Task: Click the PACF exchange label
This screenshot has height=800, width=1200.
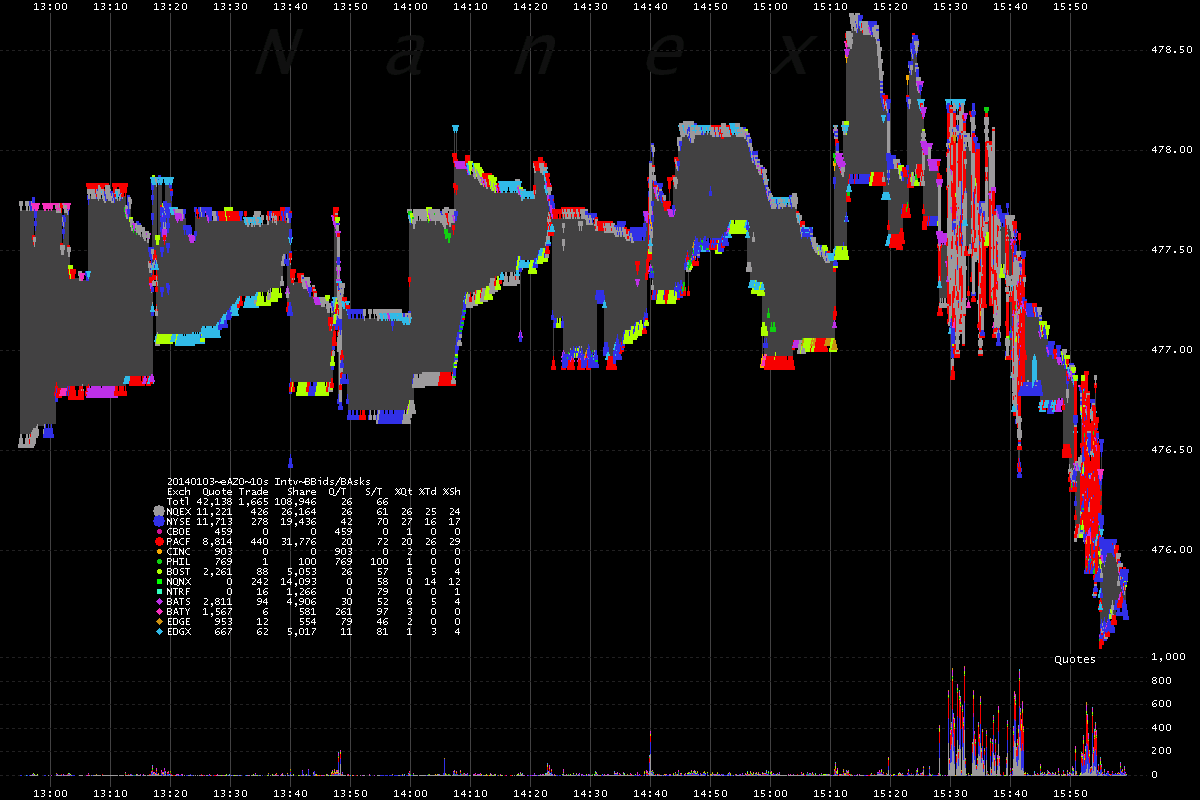Action: 178,541
